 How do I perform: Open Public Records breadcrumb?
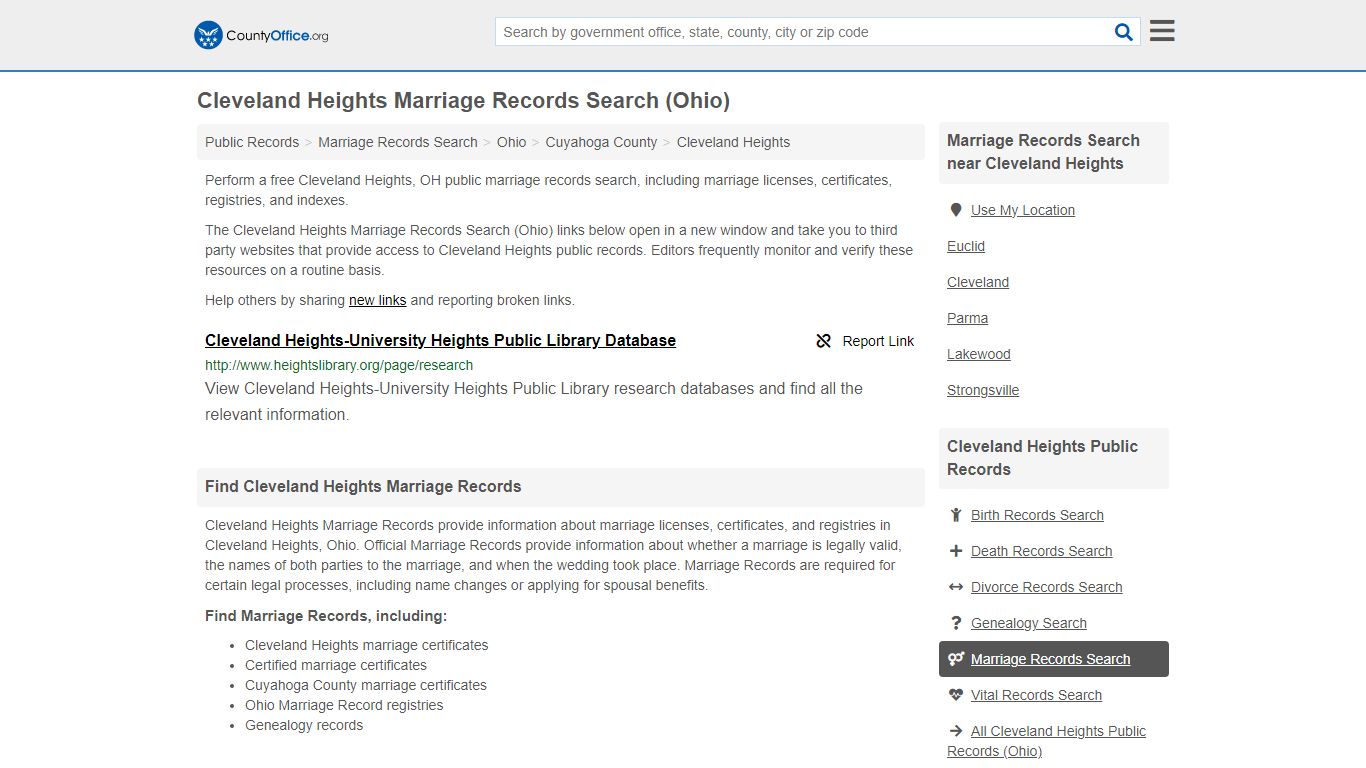pyautogui.click(x=252, y=142)
